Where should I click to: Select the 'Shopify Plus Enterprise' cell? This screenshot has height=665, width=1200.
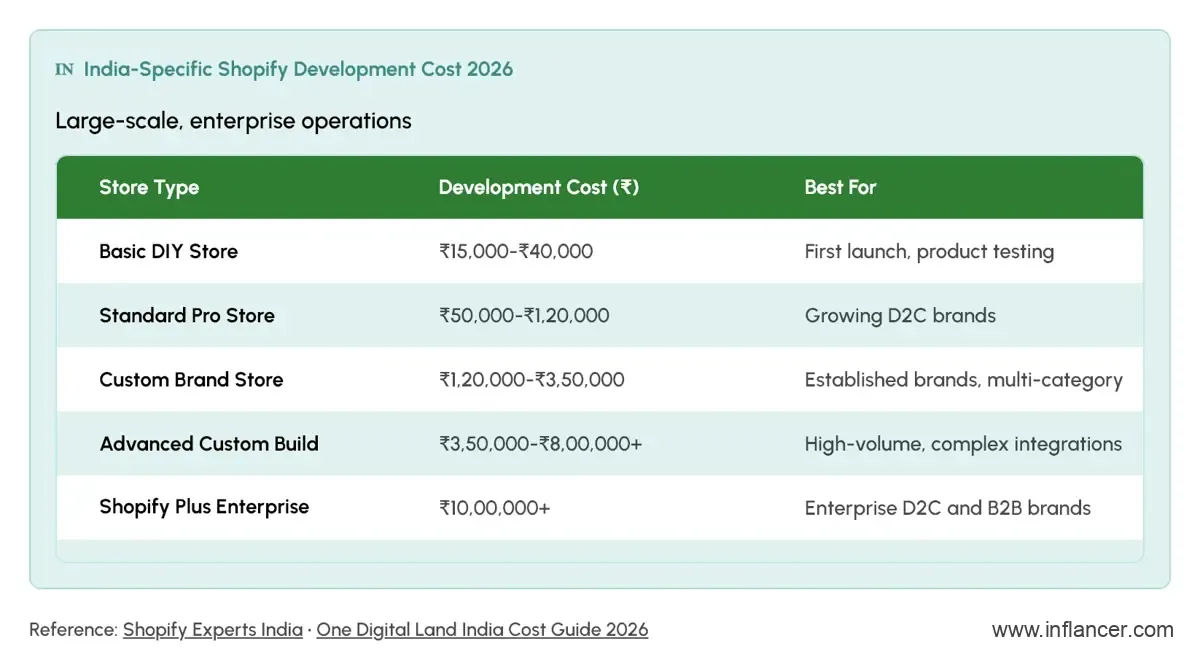coord(204,507)
